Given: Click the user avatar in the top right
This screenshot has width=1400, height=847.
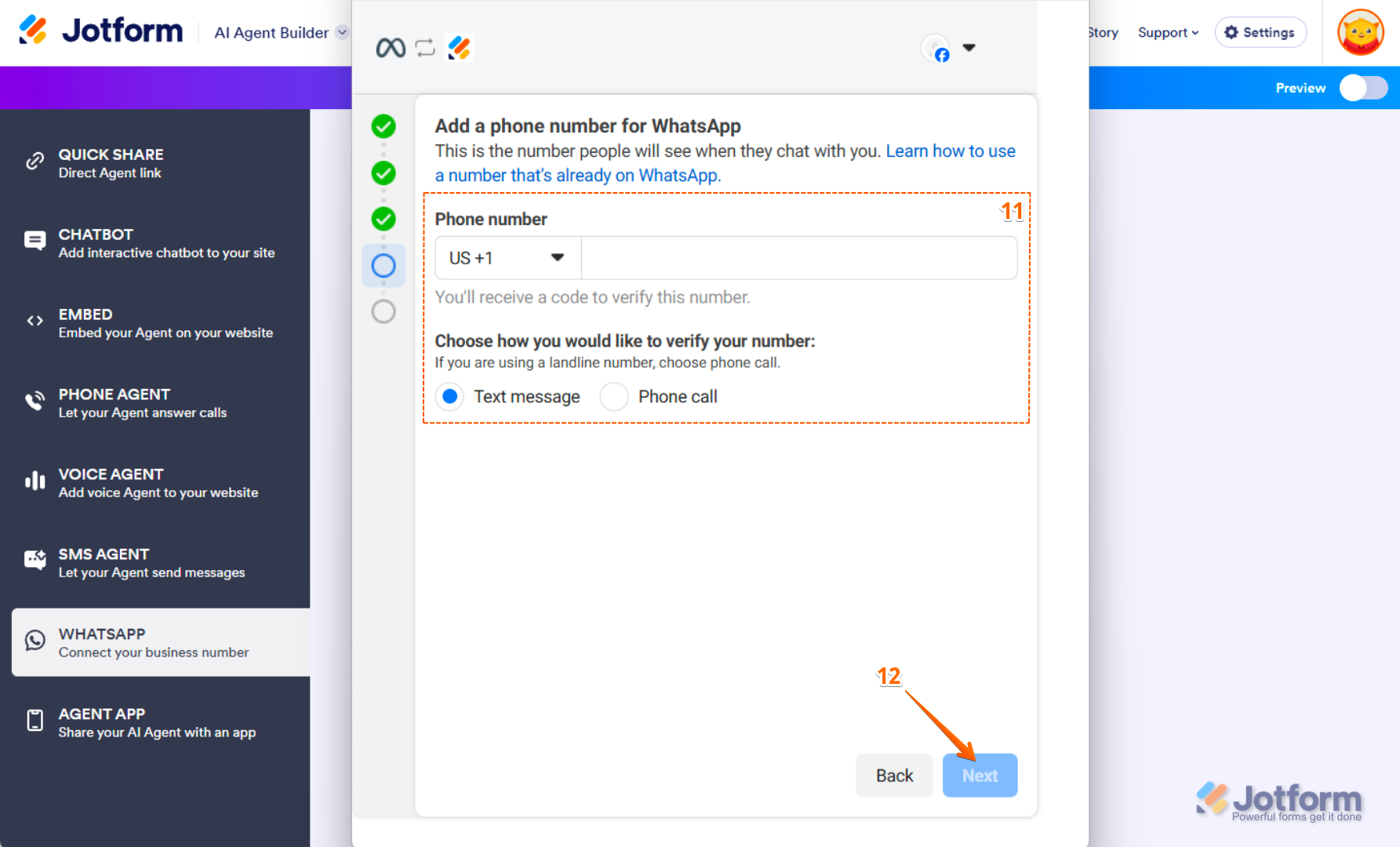Looking at the screenshot, I should [x=1361, y=32].
